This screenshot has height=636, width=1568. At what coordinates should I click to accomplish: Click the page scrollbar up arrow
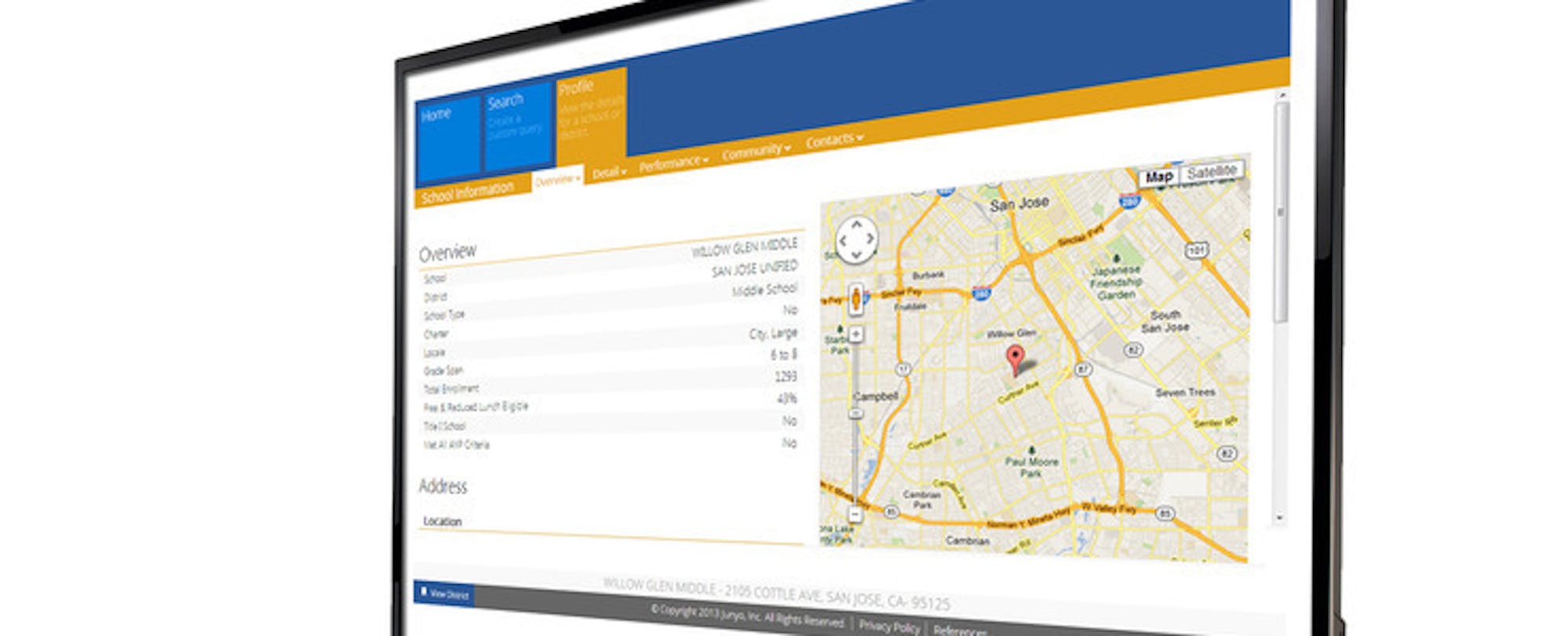pyautogui.click(x=1282, y=95)
